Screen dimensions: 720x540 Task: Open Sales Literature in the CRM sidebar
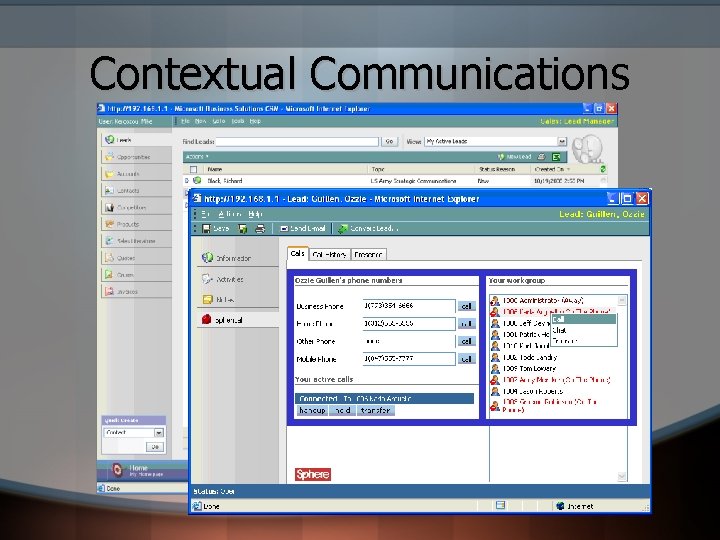(x=136, y=241)
